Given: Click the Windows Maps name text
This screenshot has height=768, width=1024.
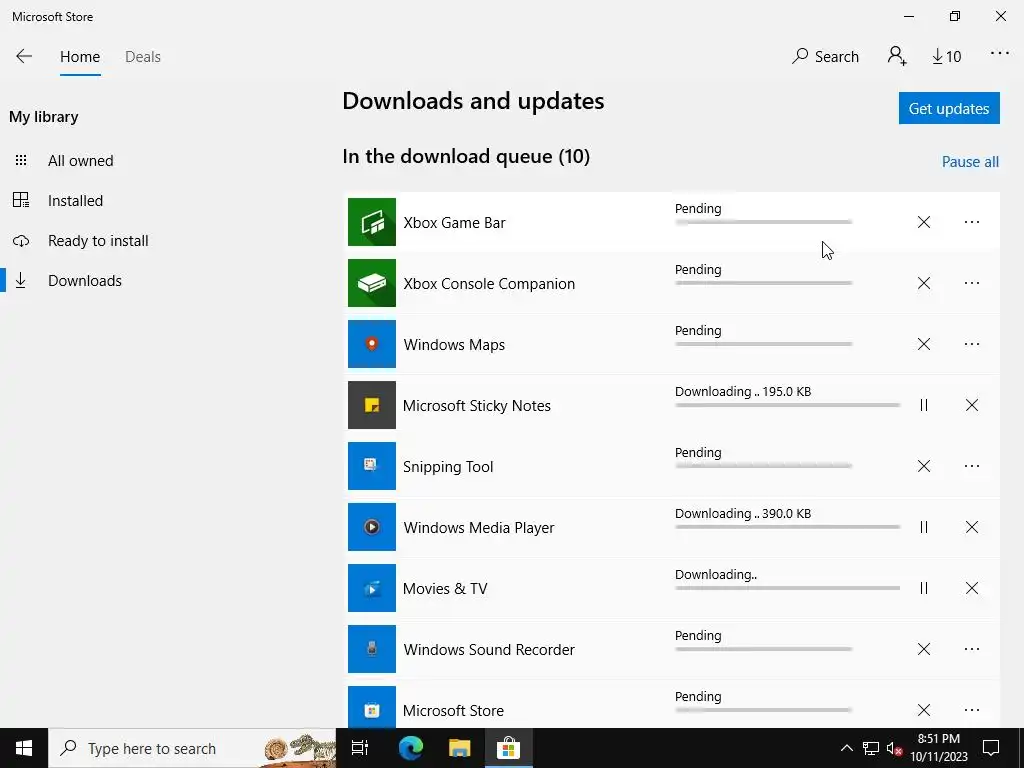Looking at the screenshot, I should [x=455, y=345].
